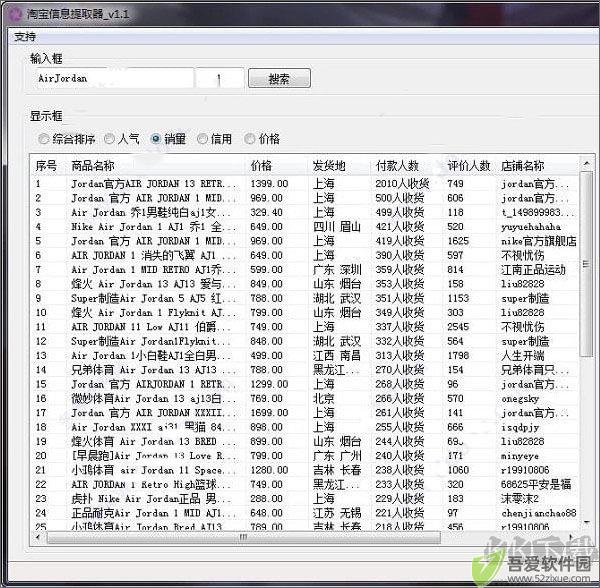Viewport: 600px width, 588px height.
Task: Click price cell 329.40
Action: tap(266, 212)
